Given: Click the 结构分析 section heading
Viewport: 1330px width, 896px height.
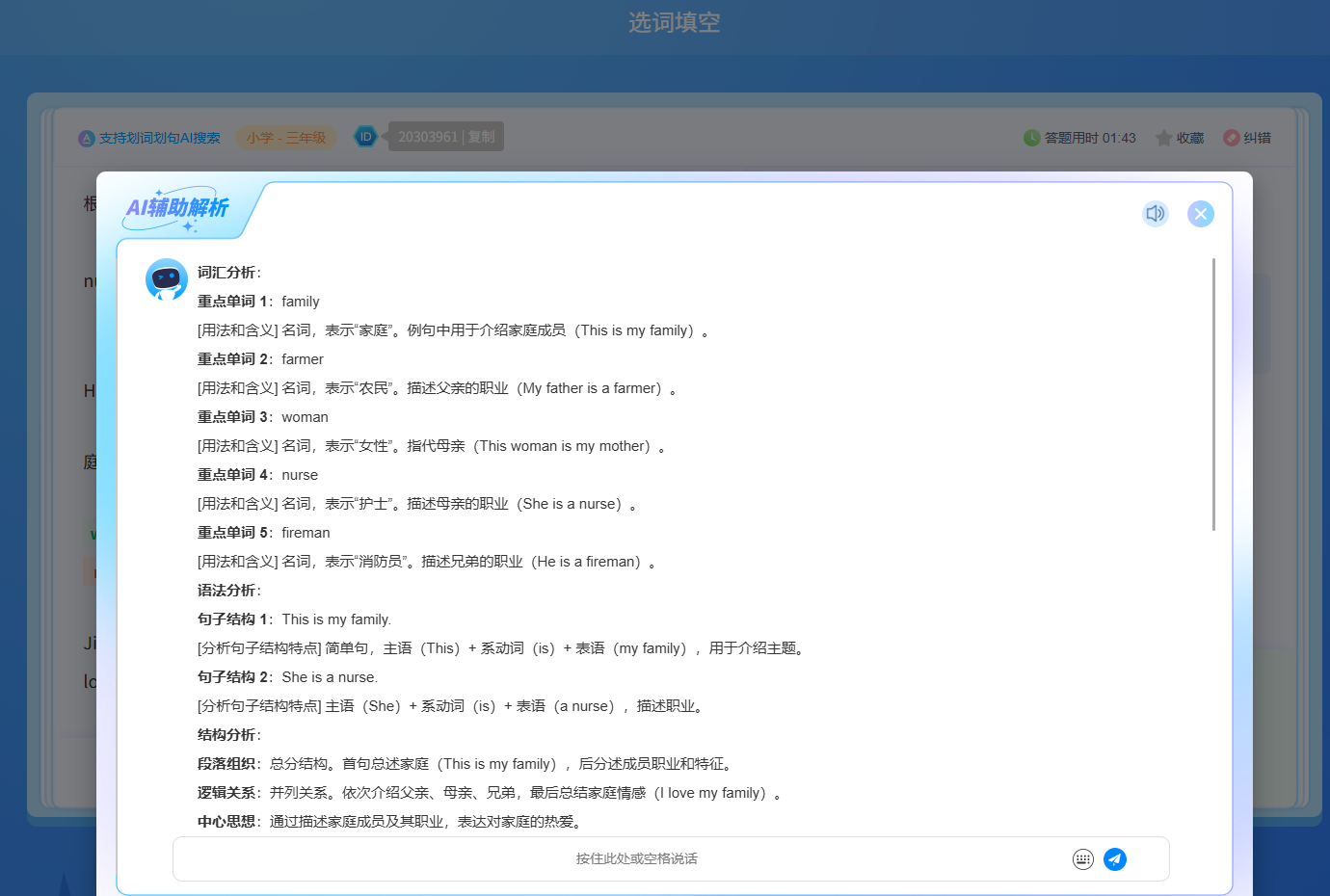Looking at the screenshot, I should click(x=228, y=735).
